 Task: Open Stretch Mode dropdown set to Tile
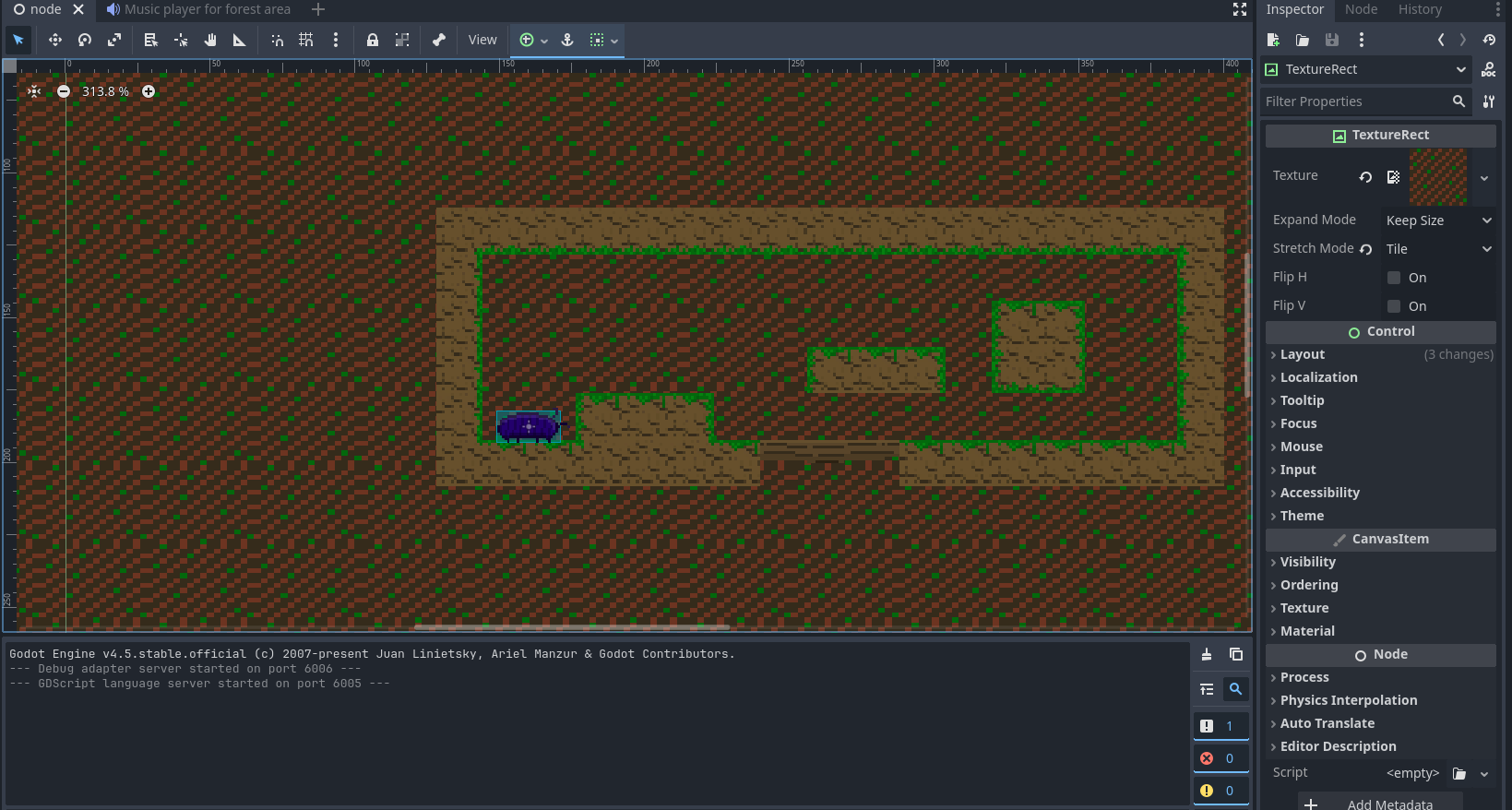pyautogui.click(x=1438, y=249)
